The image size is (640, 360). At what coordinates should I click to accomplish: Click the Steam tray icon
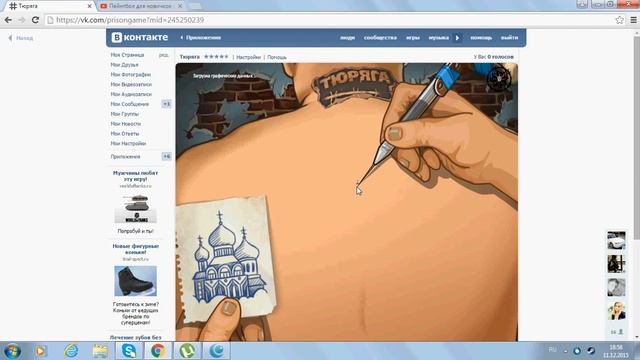click(591, 351)
